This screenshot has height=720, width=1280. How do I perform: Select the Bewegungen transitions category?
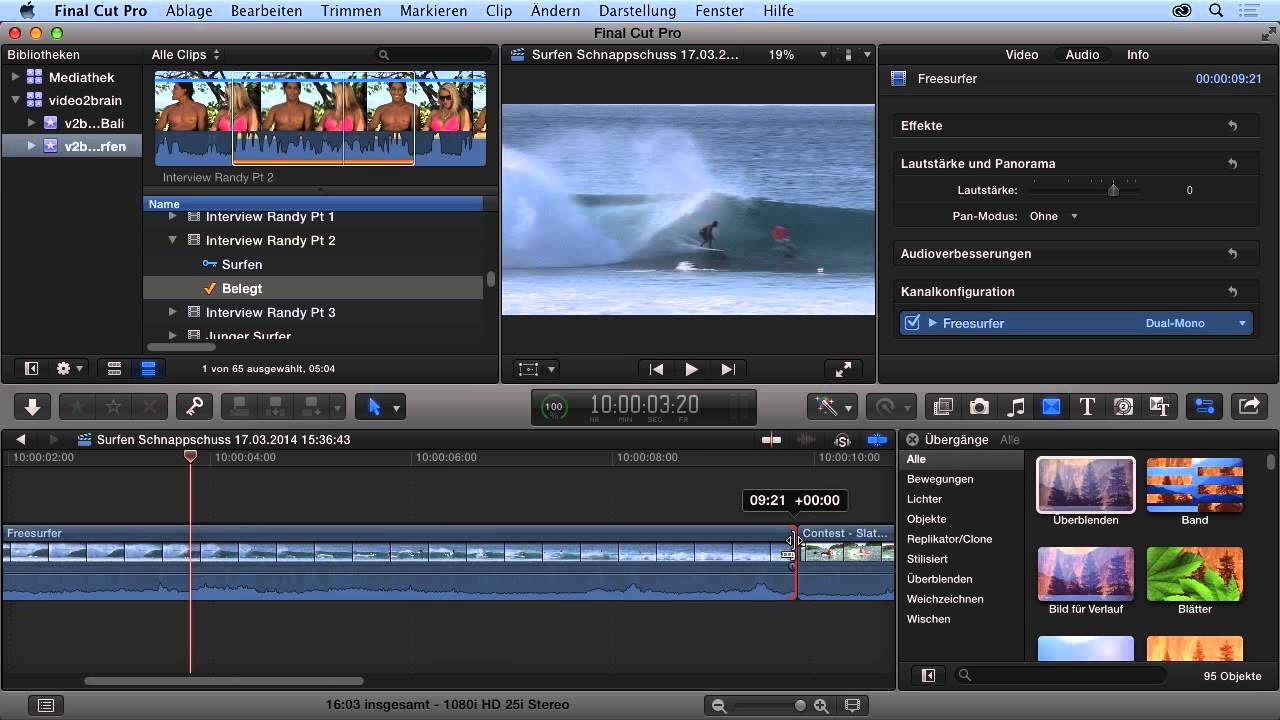tap(940, 479)
